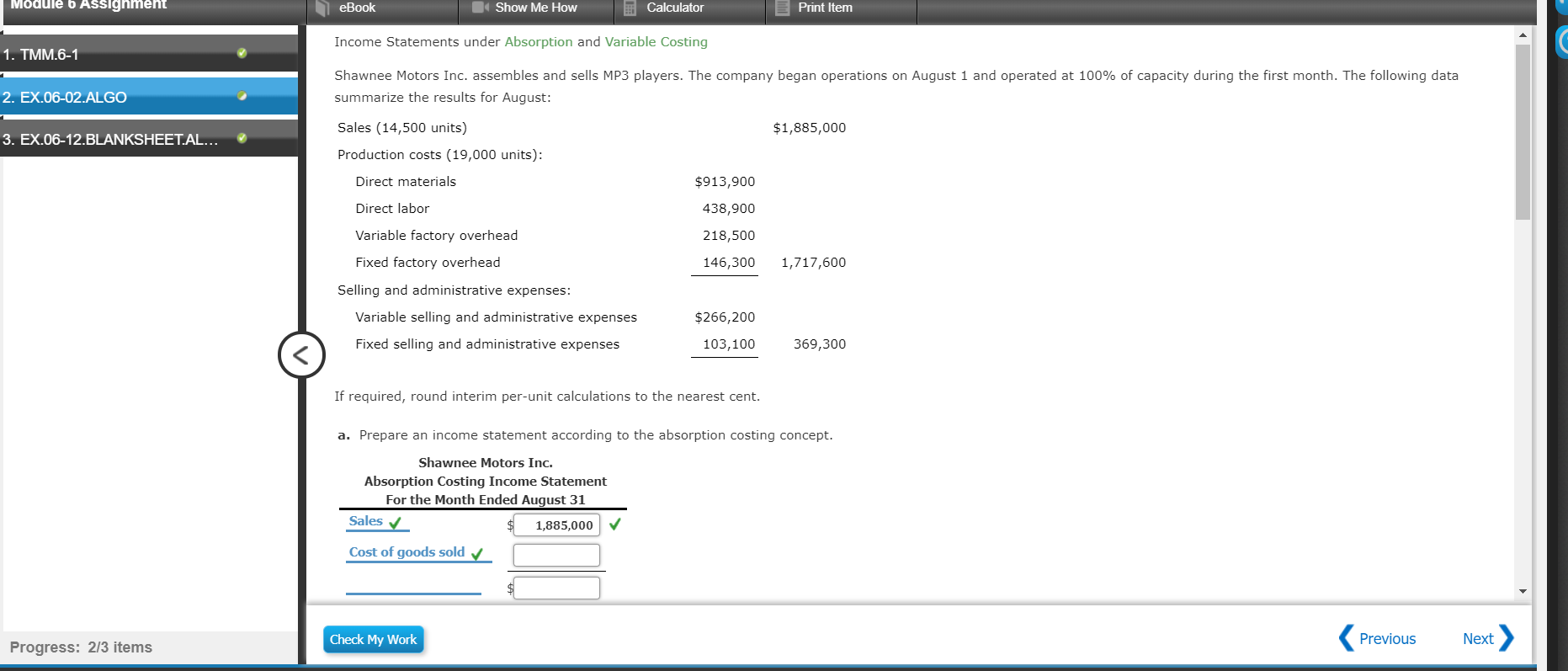Viewport: 1568px width, 671px height.
Task: Click the $1,885,000 sales value
Action: tap(810, 128)
